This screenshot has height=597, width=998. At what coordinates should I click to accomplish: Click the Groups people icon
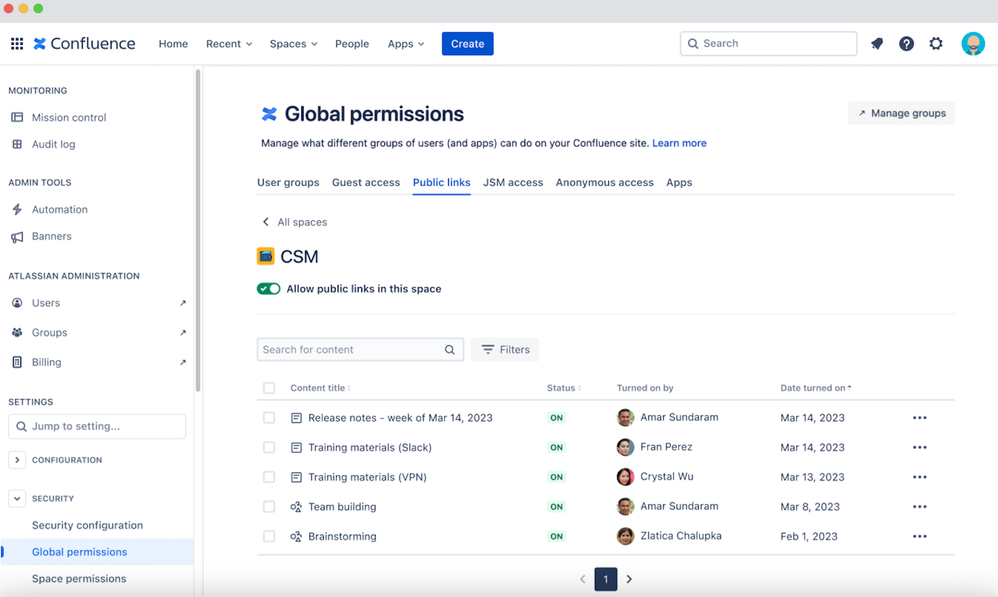pos(17,332)
